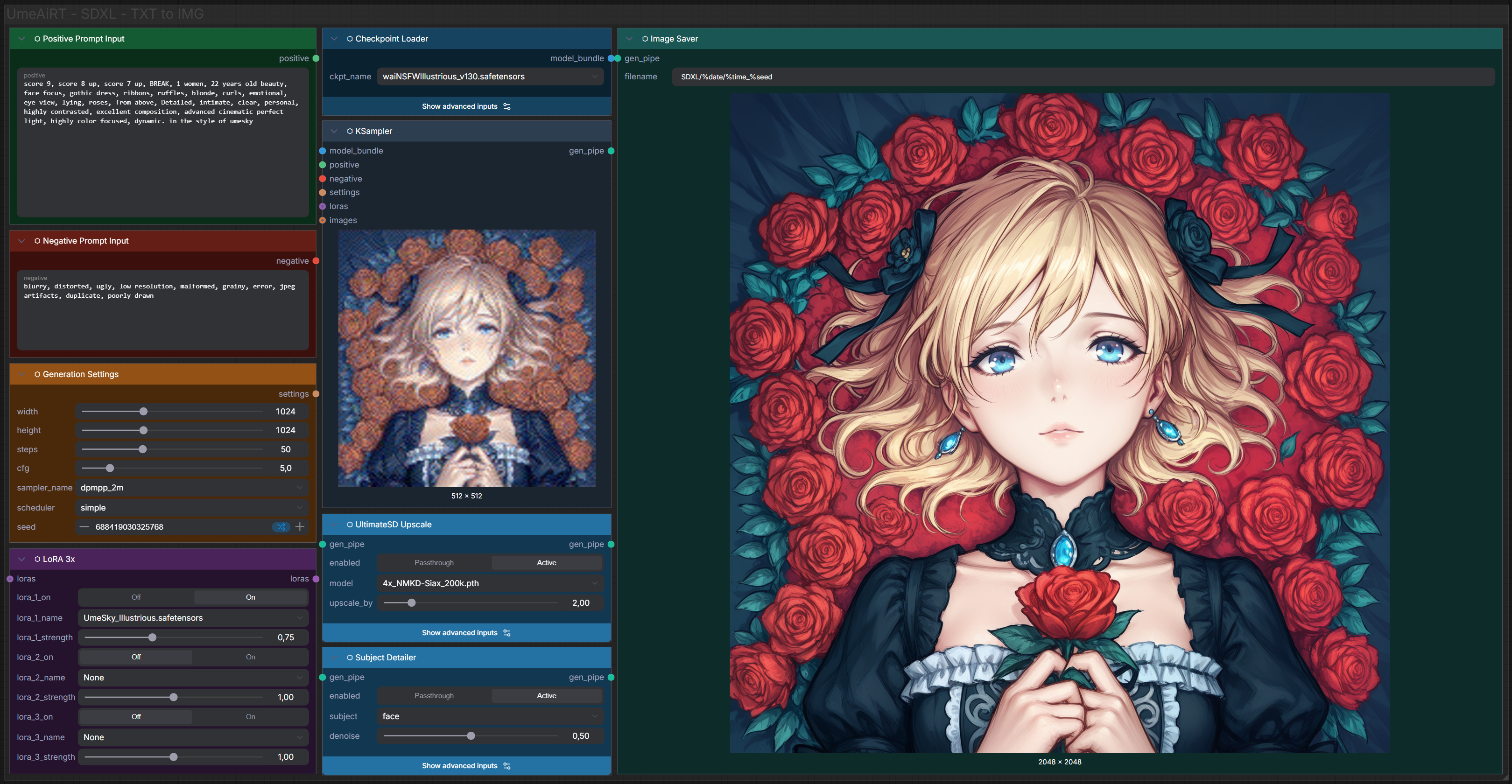Click the orange settings output connector dot
Viewport: 1512px width, 784px height.
pyautogui.click(x=316, y=394)
